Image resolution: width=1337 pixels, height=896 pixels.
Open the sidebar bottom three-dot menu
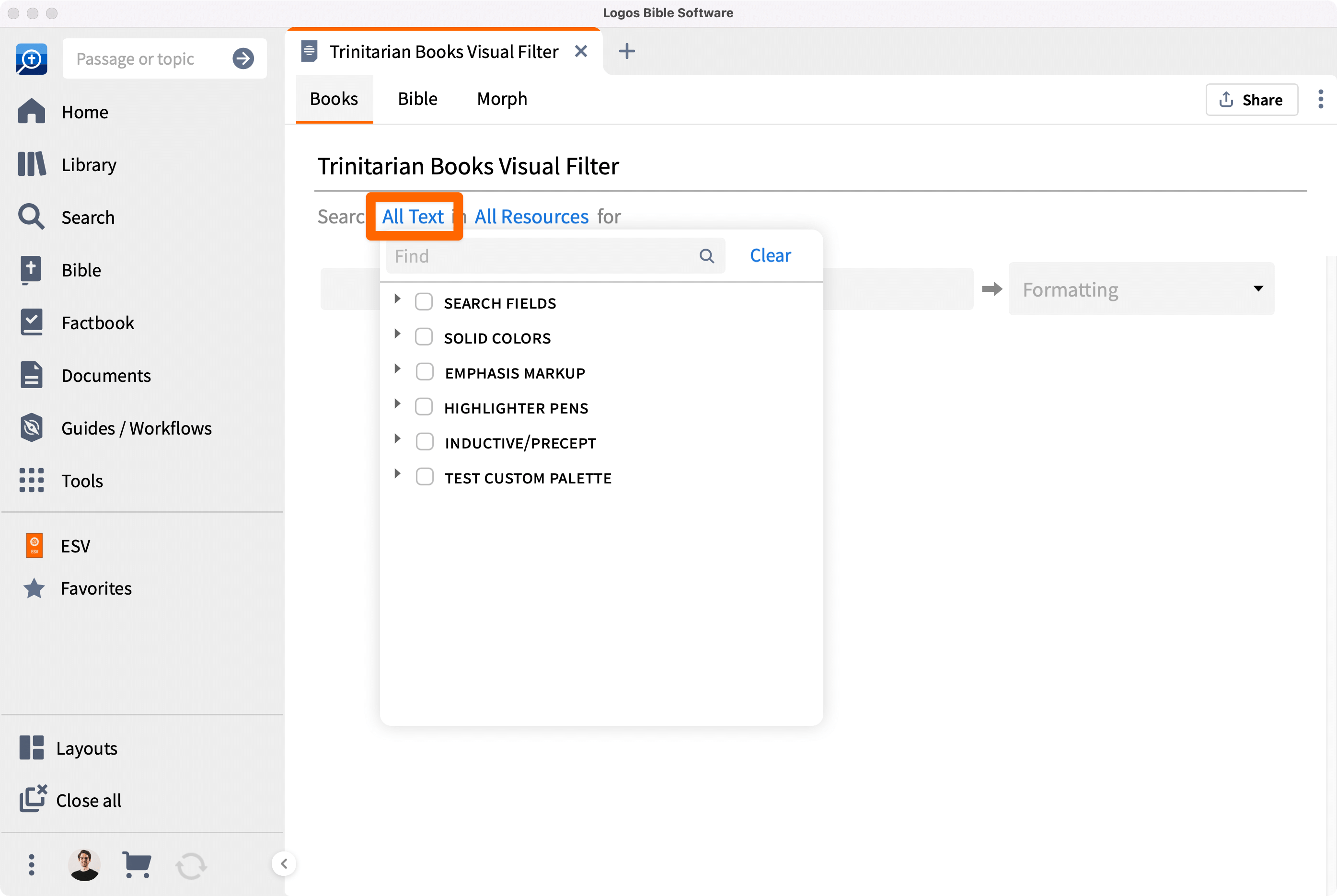point(32,864)
